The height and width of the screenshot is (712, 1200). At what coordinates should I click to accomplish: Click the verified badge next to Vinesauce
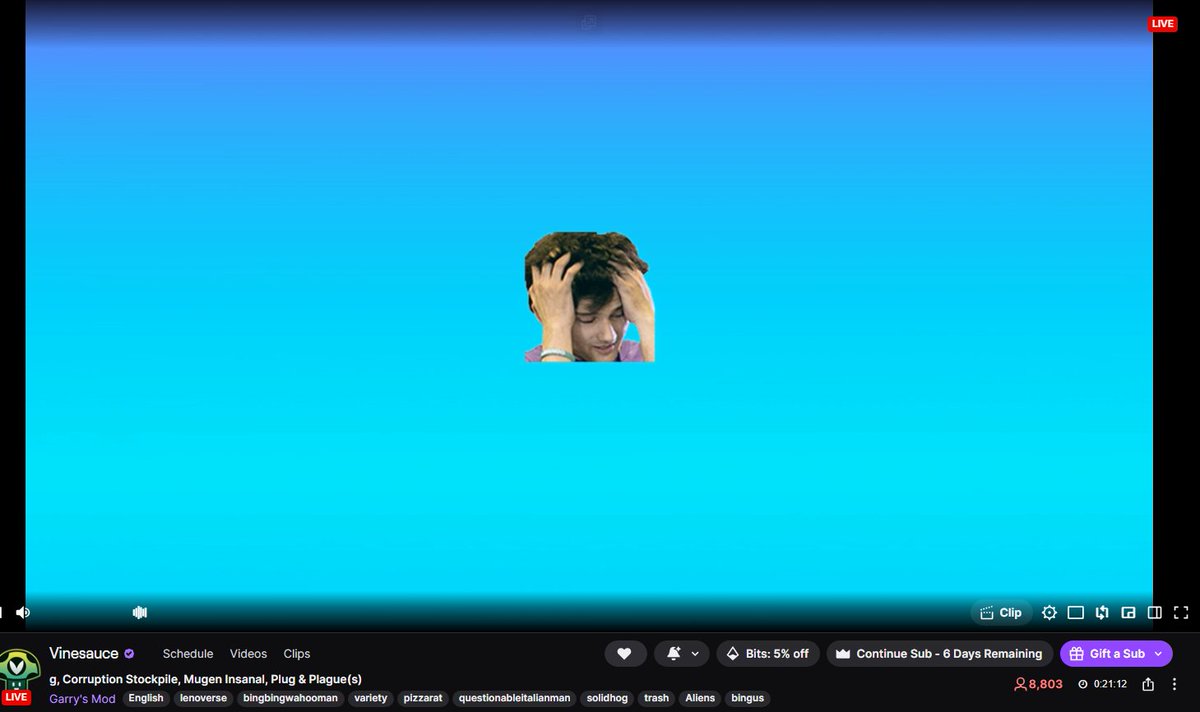pos(129,653)
